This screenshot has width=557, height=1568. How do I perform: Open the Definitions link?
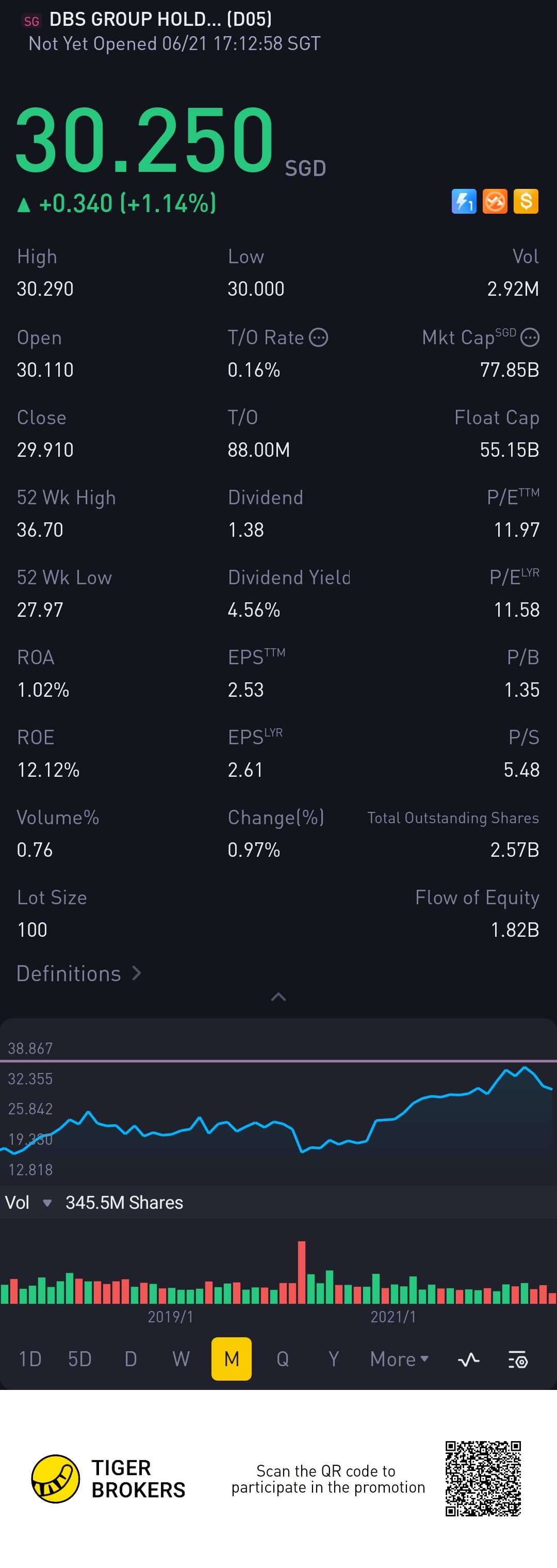click(x=78, y=974)
